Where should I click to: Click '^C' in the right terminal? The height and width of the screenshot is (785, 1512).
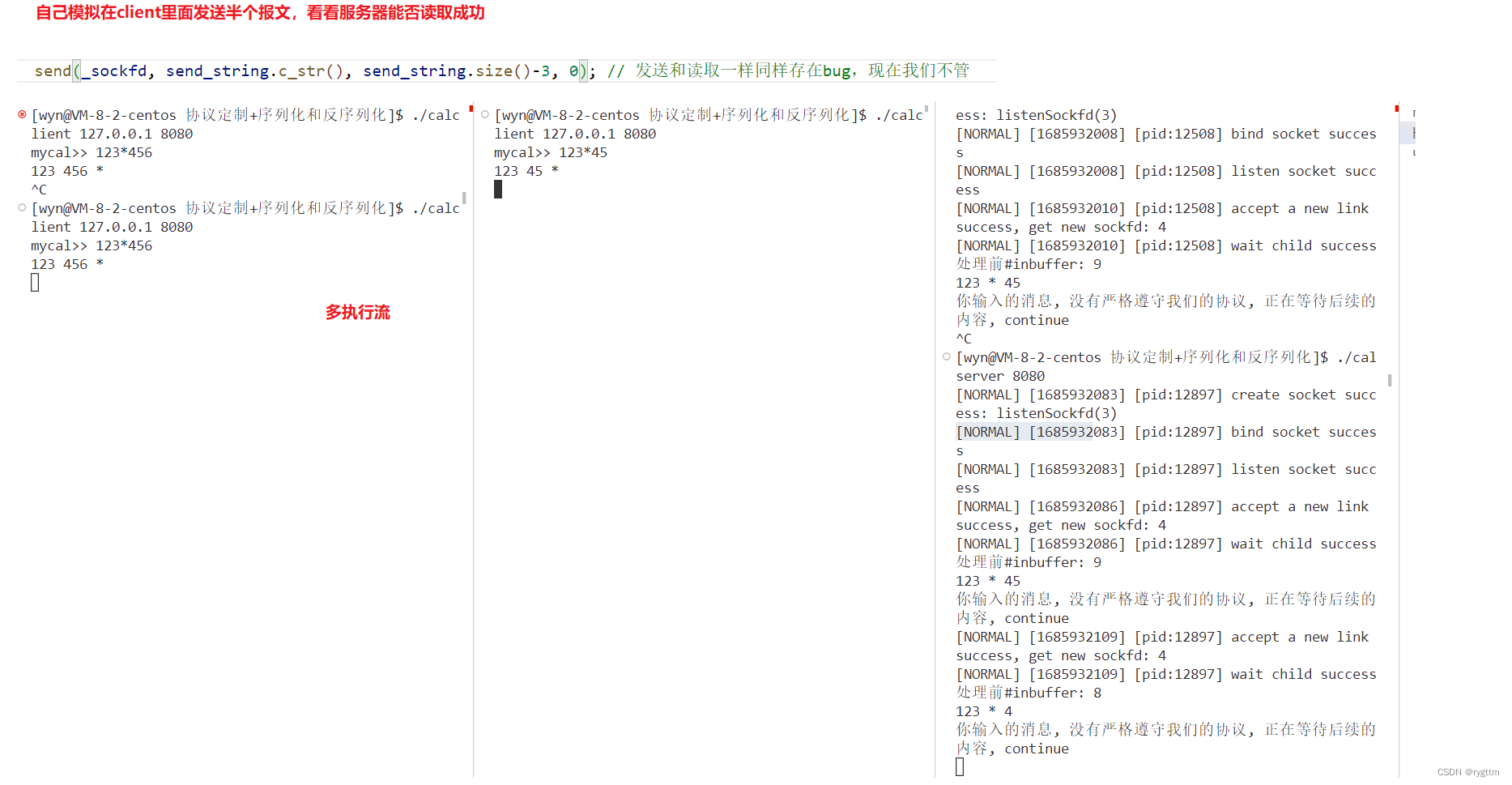click(x=964, y=339)
